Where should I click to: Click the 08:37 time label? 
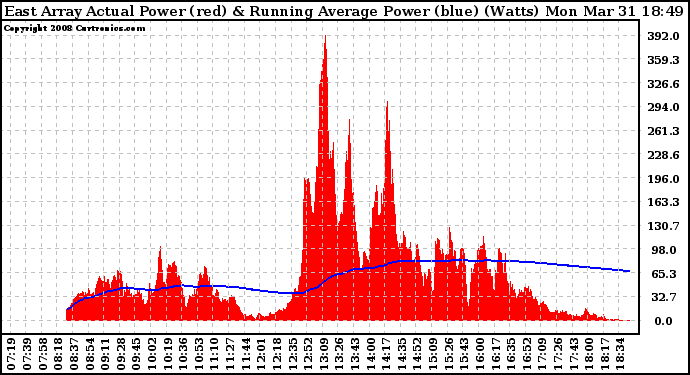pyautogui.click(x=74, y=354)
